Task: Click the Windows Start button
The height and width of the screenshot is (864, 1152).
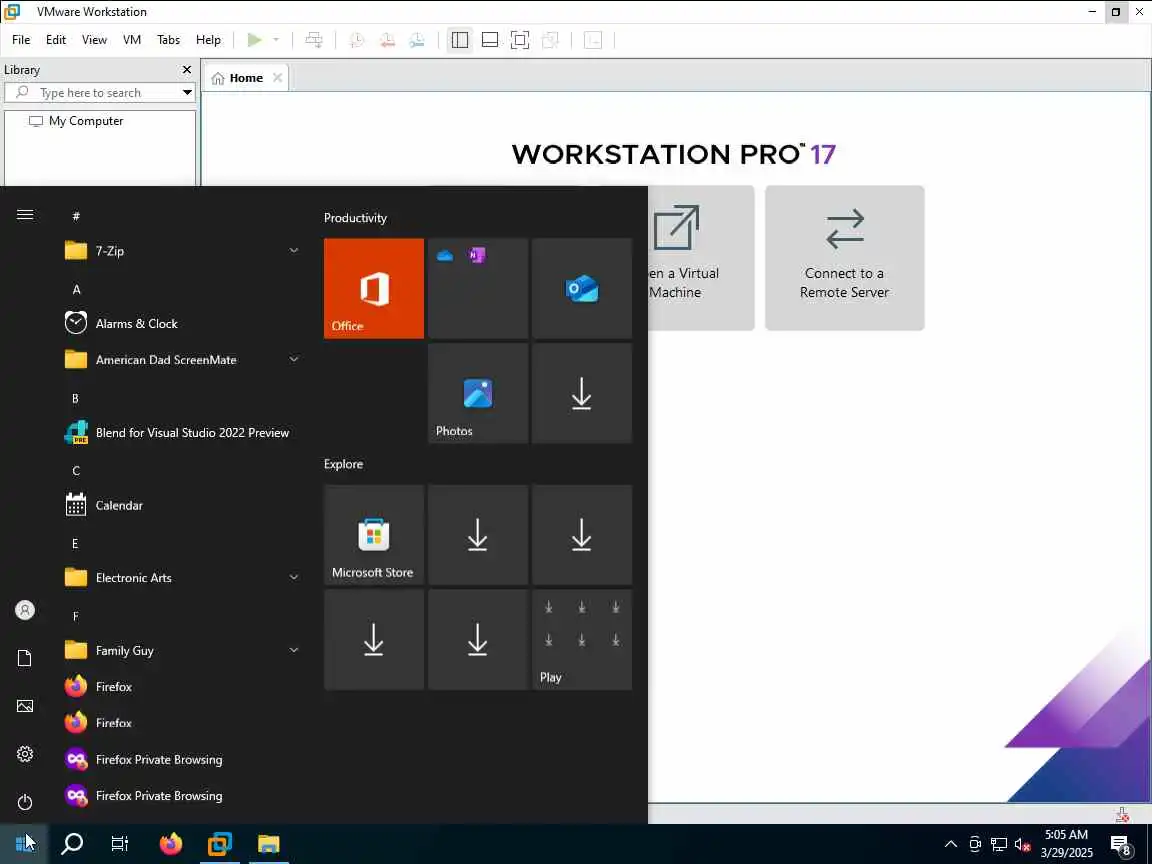Action: pyautogui.click(x=24, y=844)
